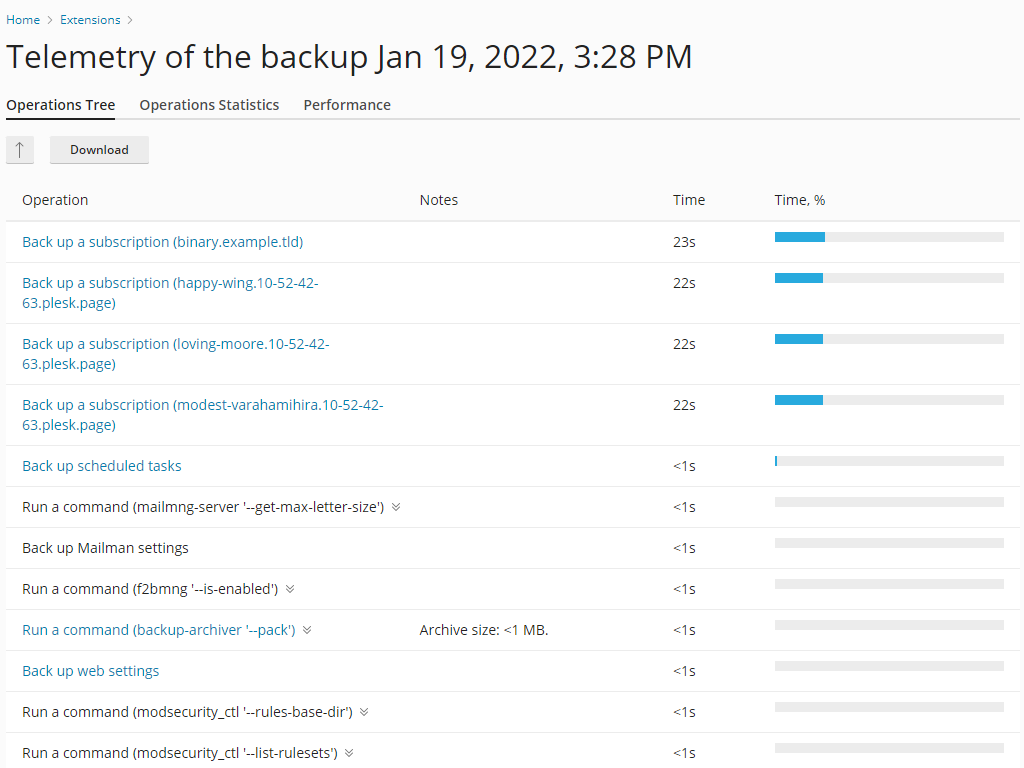The height and width of the screenshot is (768, 1024).
Task: Switch to the Performance tab
Action: tap(347, 104)
